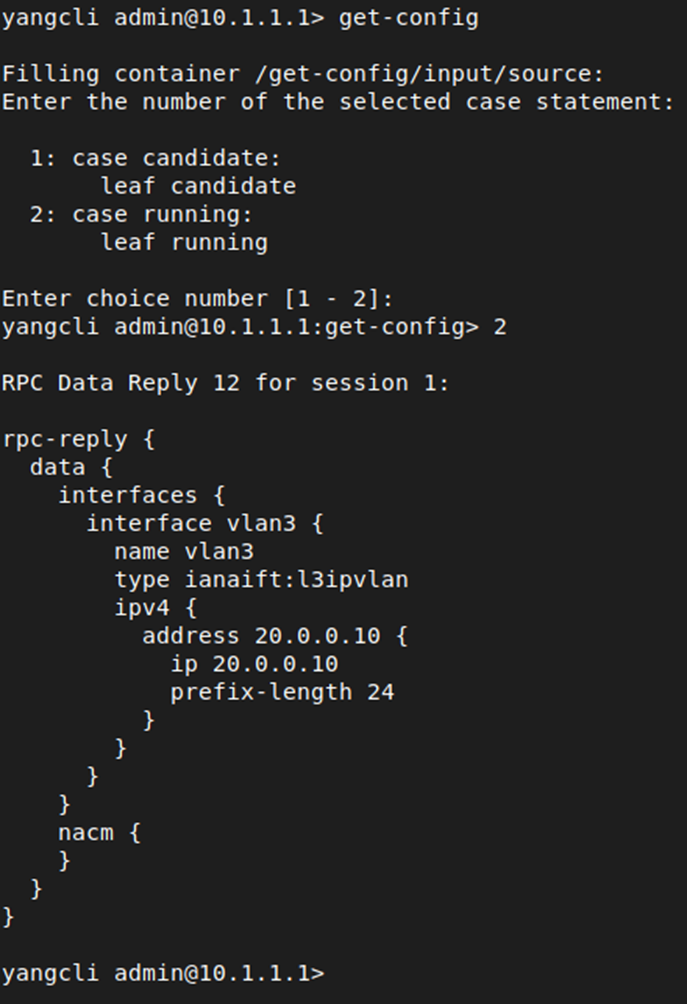Click the "leaf running" text

pos(184,242)
